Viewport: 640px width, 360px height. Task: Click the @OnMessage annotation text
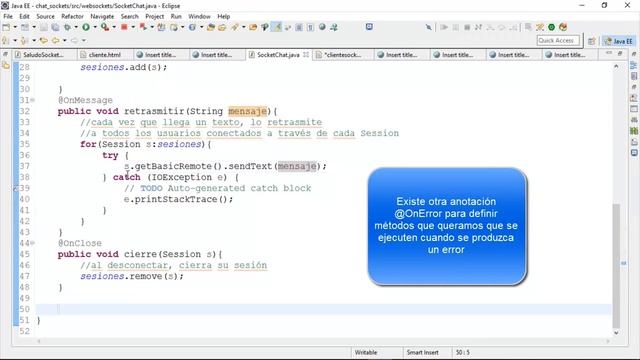(85, 100)
